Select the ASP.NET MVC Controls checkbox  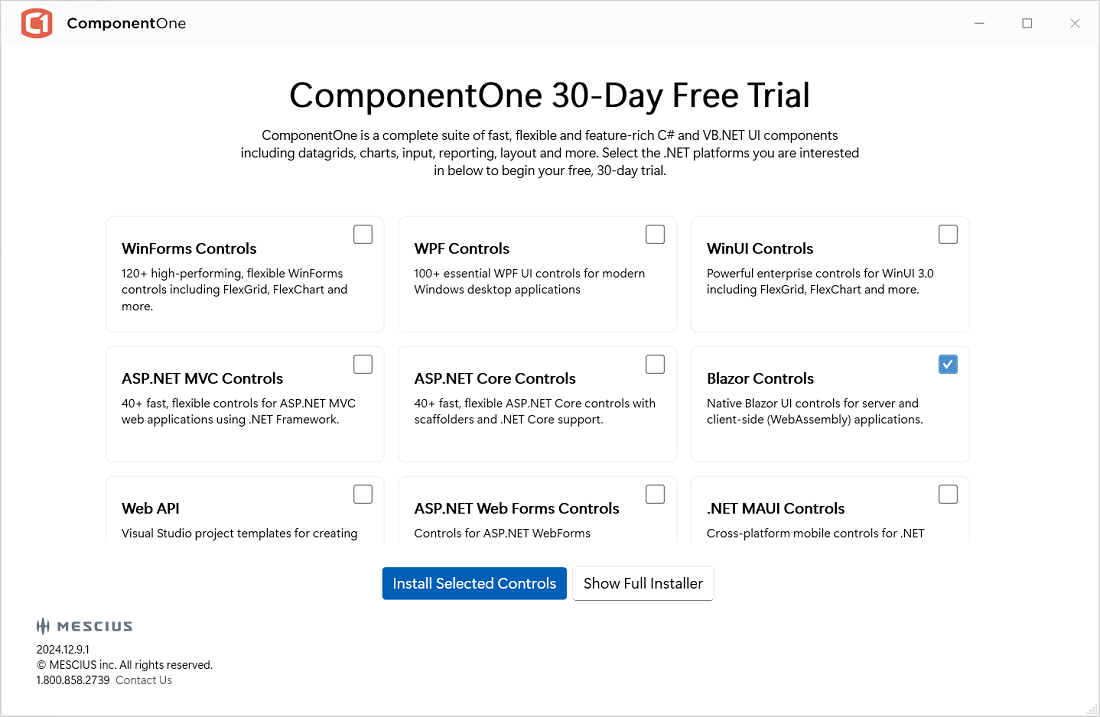coord(363,364)
